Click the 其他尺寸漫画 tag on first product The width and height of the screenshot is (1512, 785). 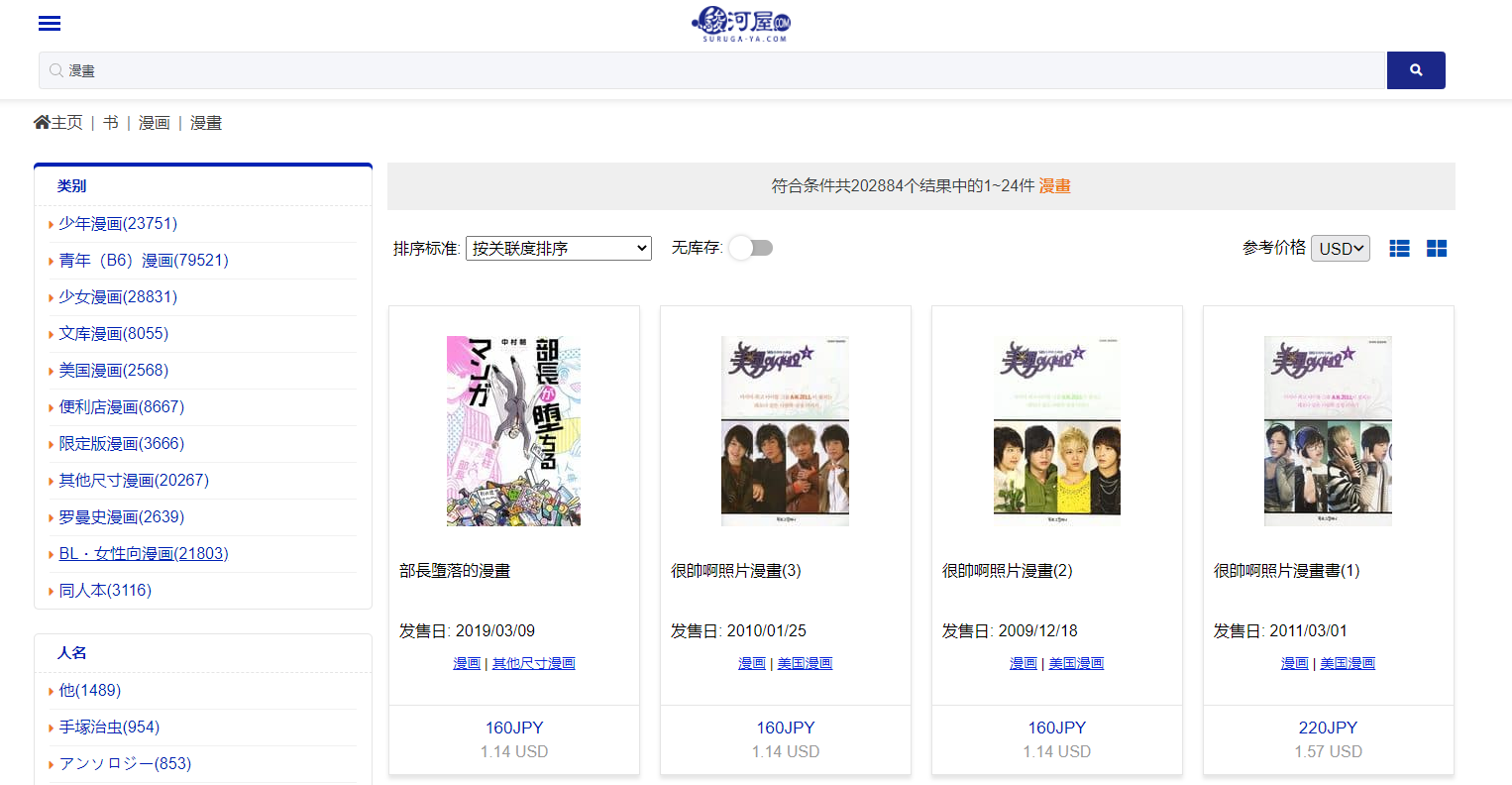coord(533,664)
